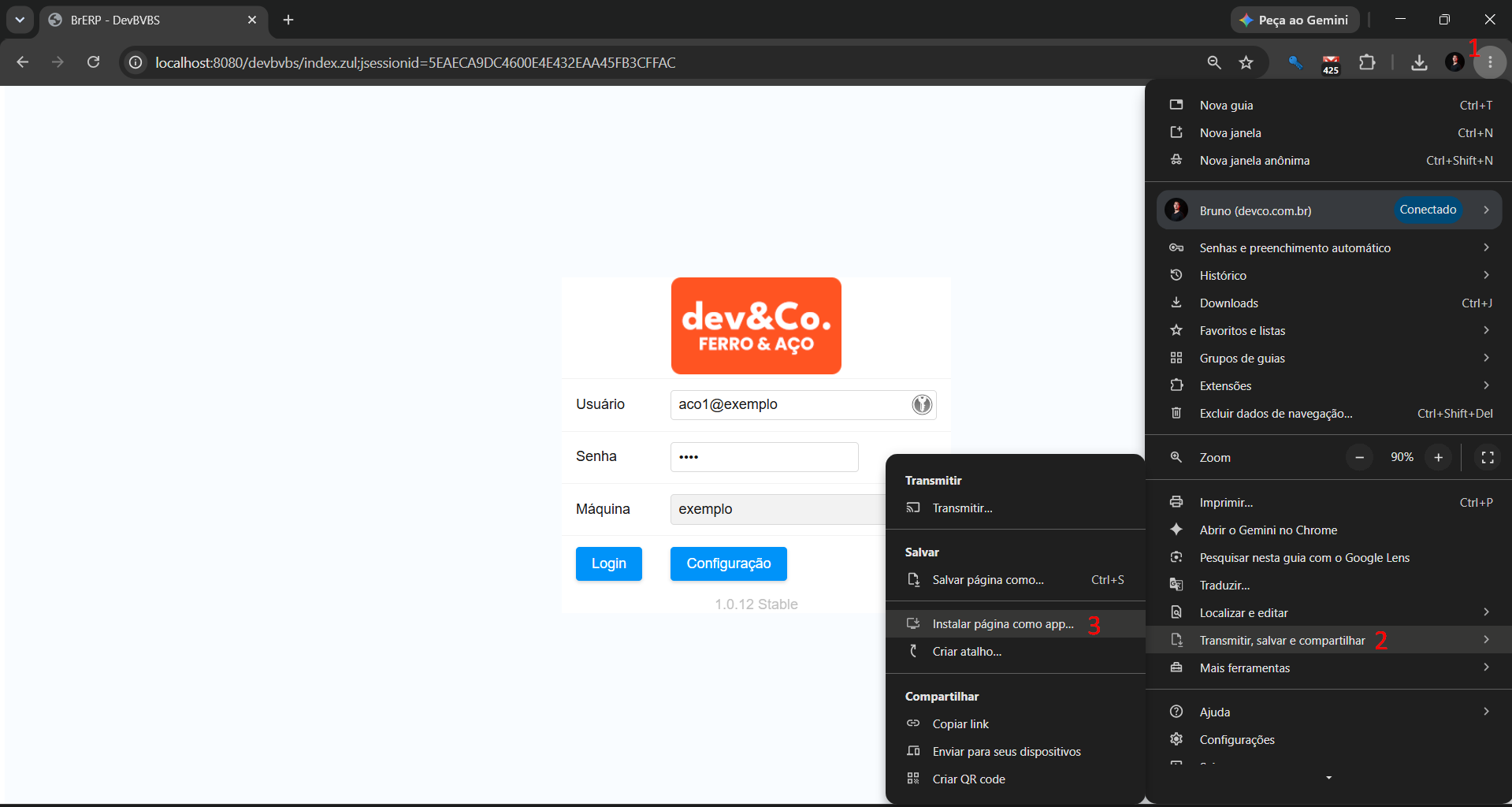Screen dimensions: 1512x807
Task: Open a new tab with plus button
Action: point(288,20)
